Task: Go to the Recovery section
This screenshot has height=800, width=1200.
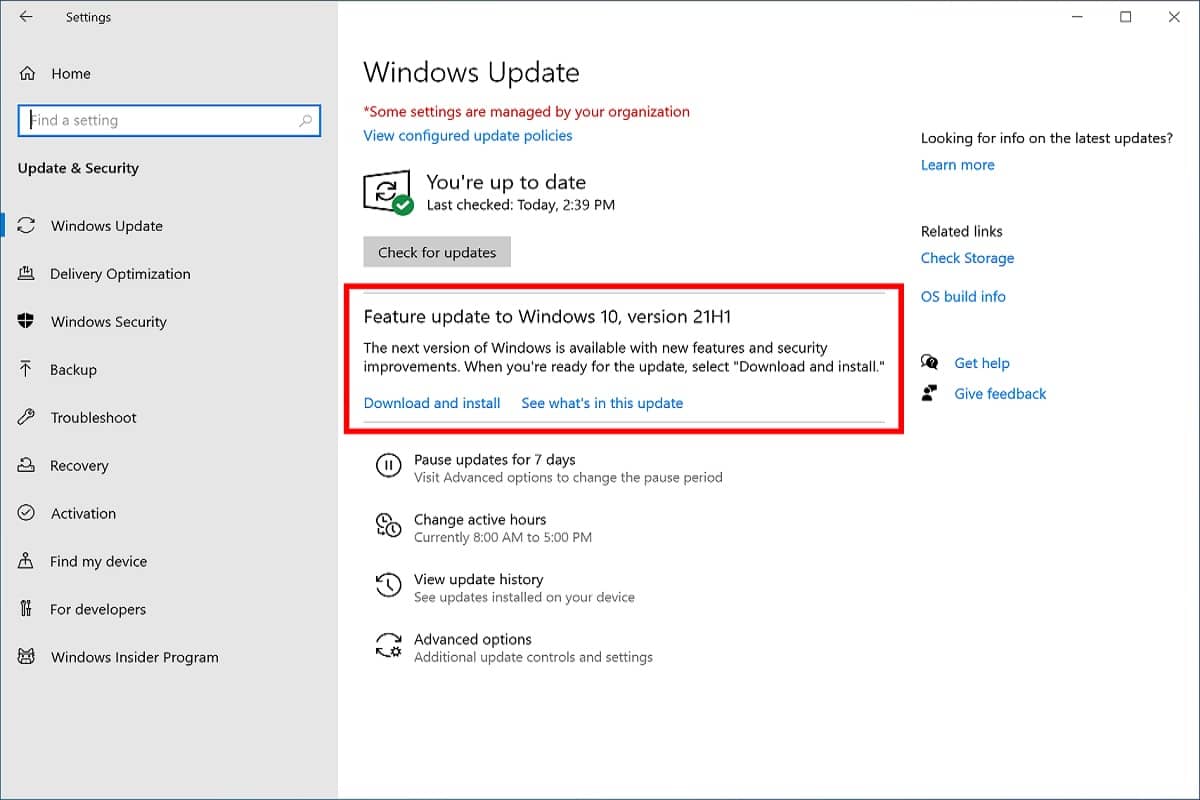Action: pyautogui.click(x=79, y=466)
